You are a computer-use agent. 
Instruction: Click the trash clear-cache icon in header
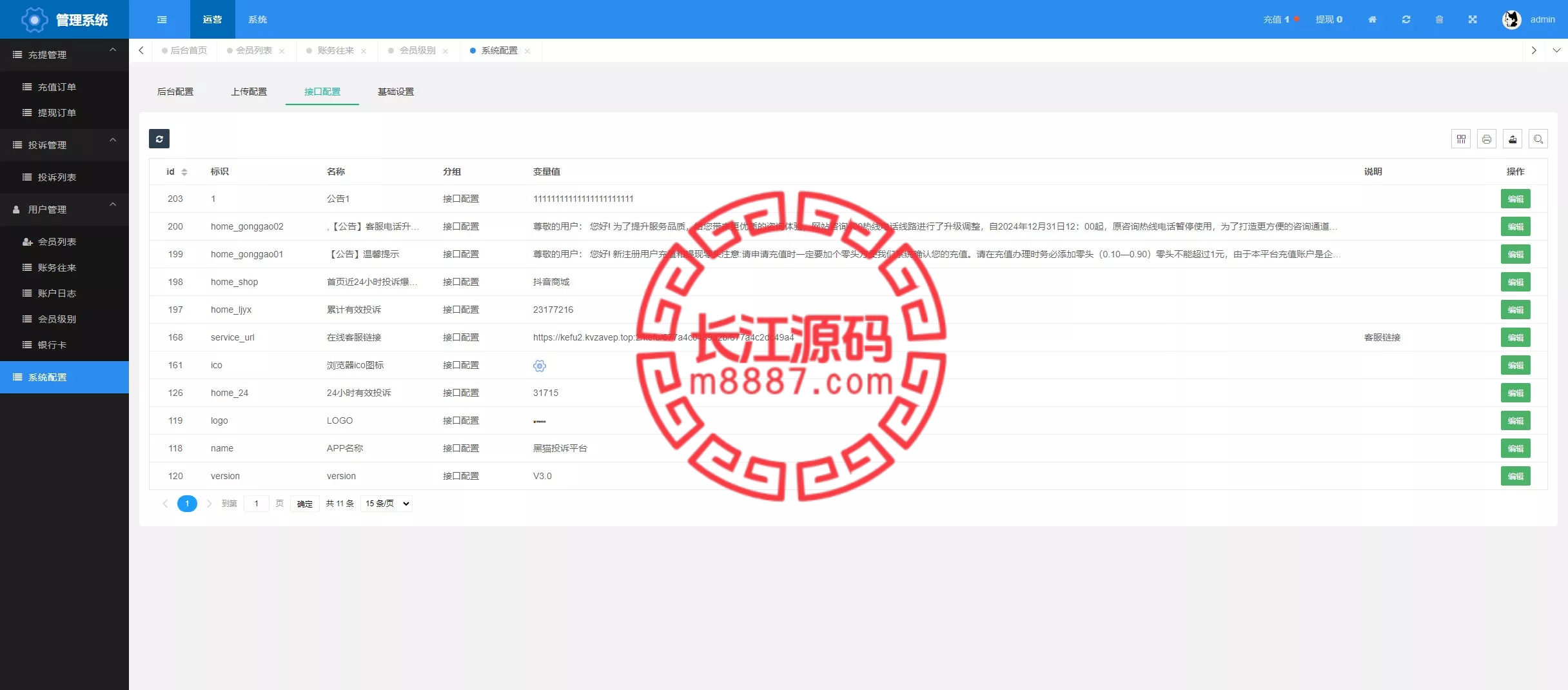tap(1439, 19)
